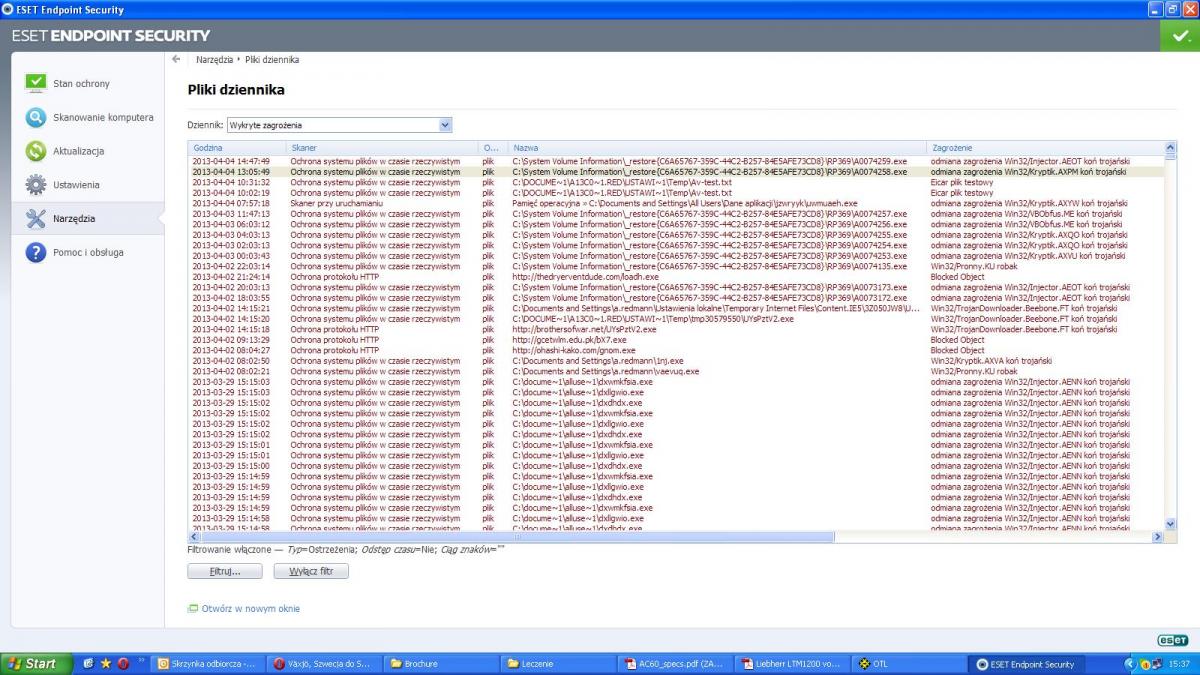Open the Stan ochrony section icon
Viewport: 1200px width, 675px height.
(x=36, y=83)
